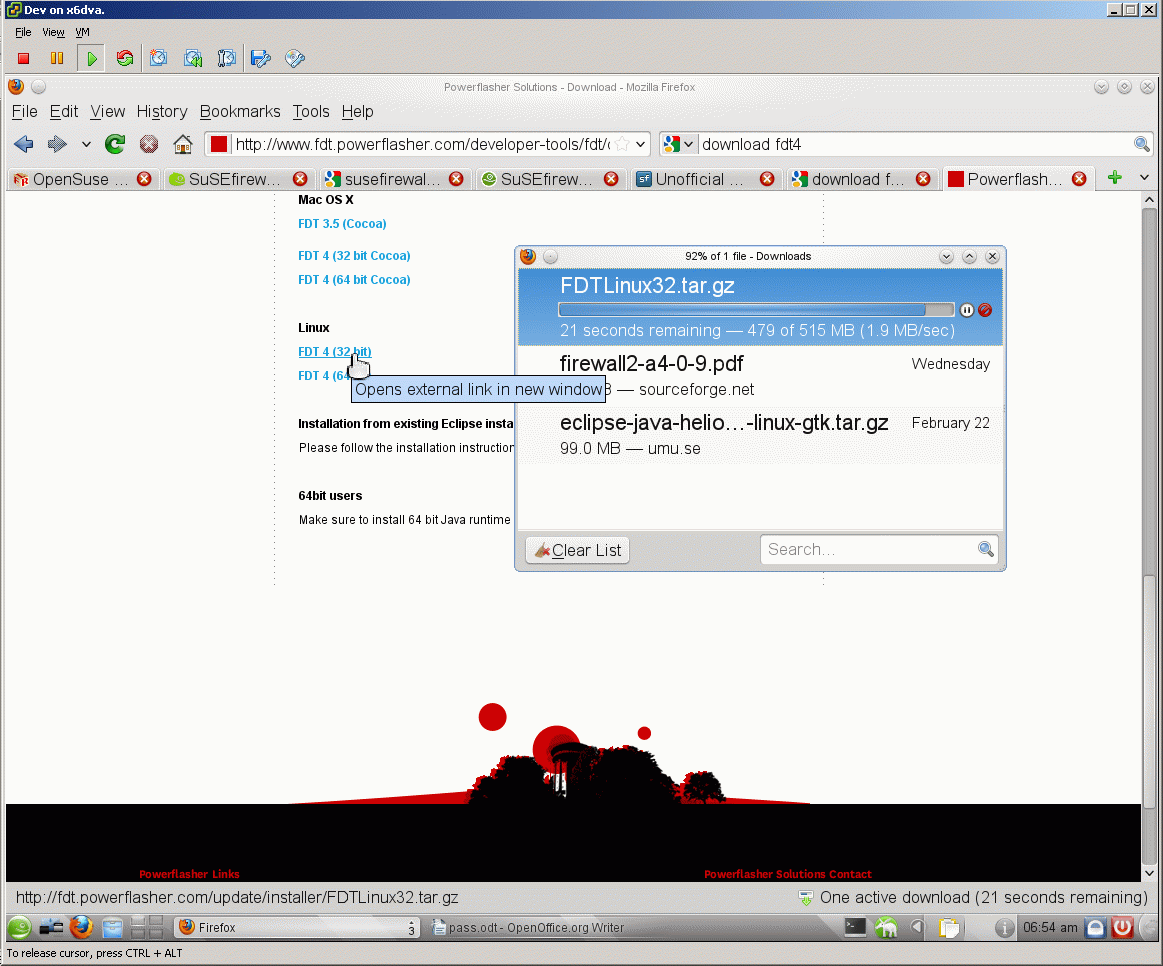The height and width of the screenshot is (966, 1163).
Task: Click the FDT 4 (64 bit Cocoa) link
Action: pyautogui.click(x=354, y=280)
